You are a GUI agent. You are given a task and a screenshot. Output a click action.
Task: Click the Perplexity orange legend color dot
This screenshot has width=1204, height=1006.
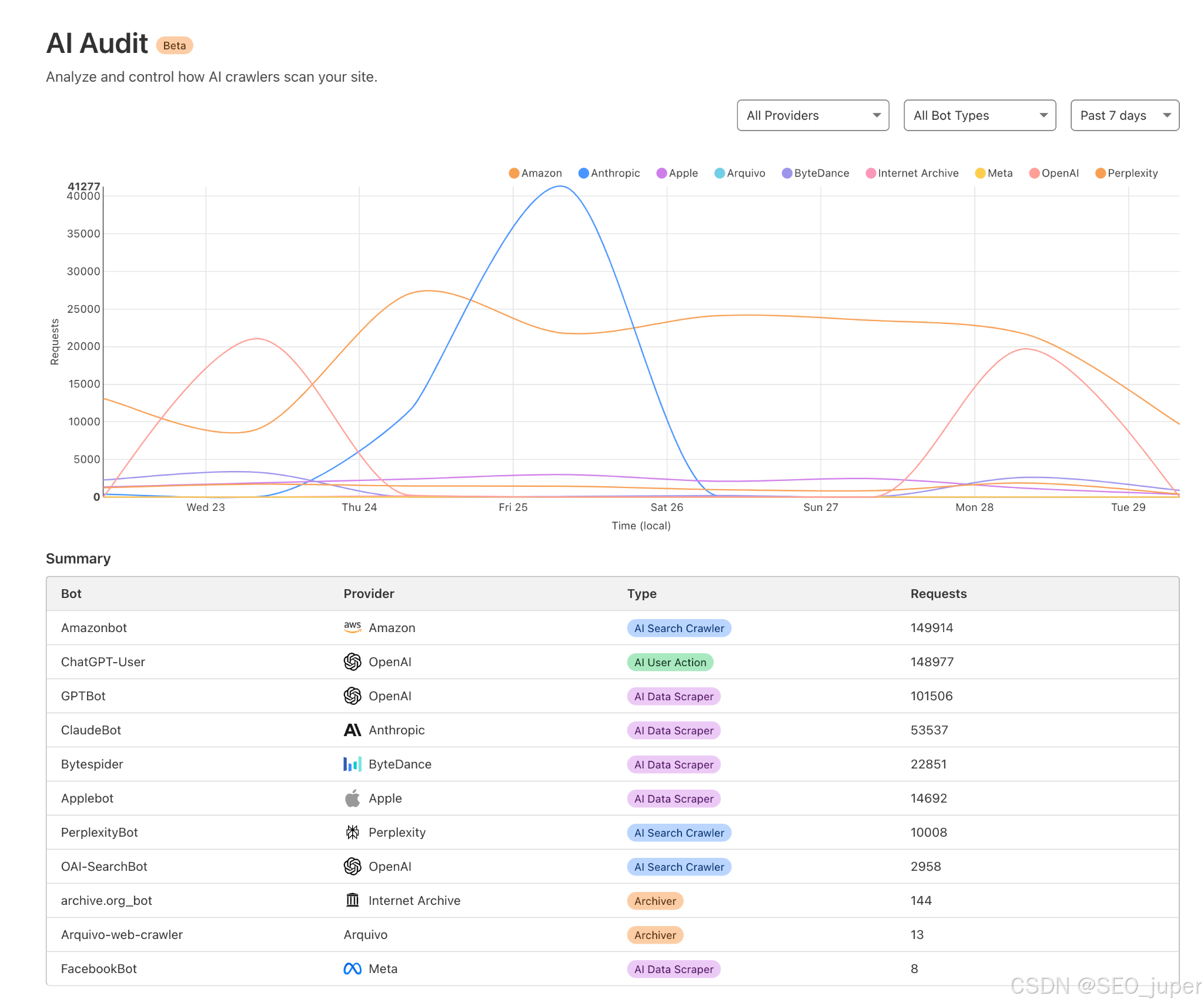1101,173
